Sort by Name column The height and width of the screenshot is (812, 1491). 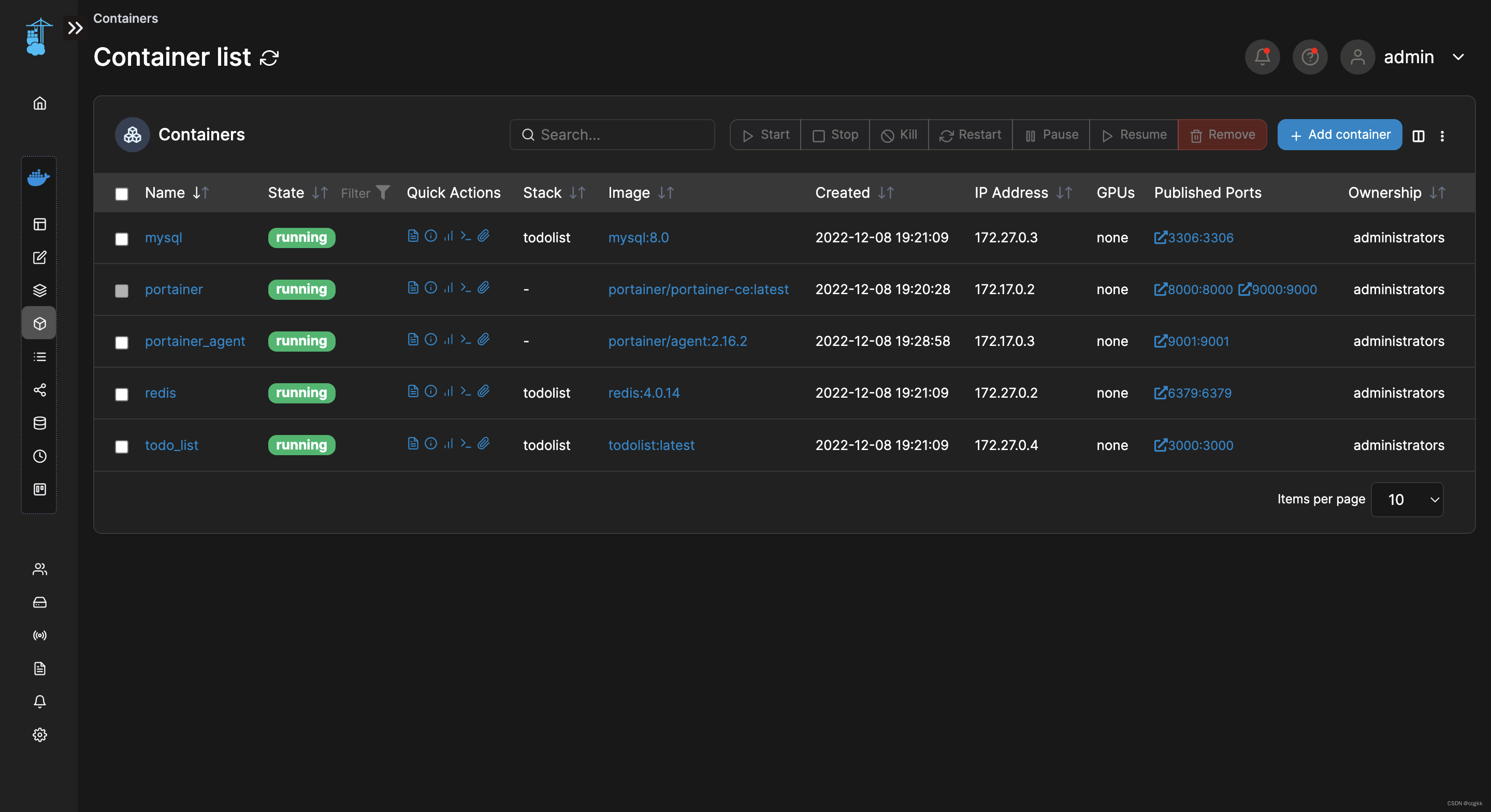click(200, 193)
